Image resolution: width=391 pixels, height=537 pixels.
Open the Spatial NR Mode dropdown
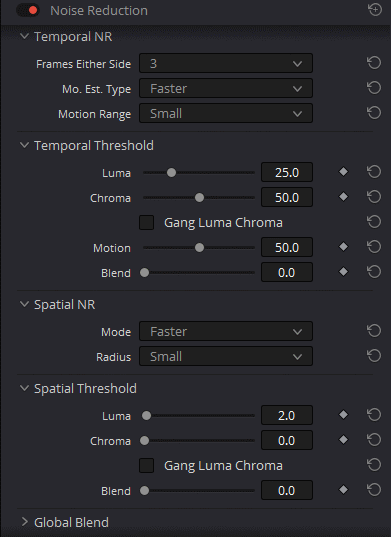[226, 331]
